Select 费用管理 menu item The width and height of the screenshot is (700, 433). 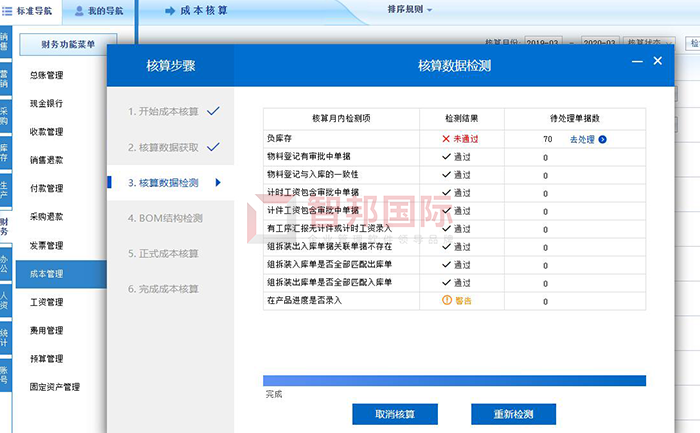46,330
